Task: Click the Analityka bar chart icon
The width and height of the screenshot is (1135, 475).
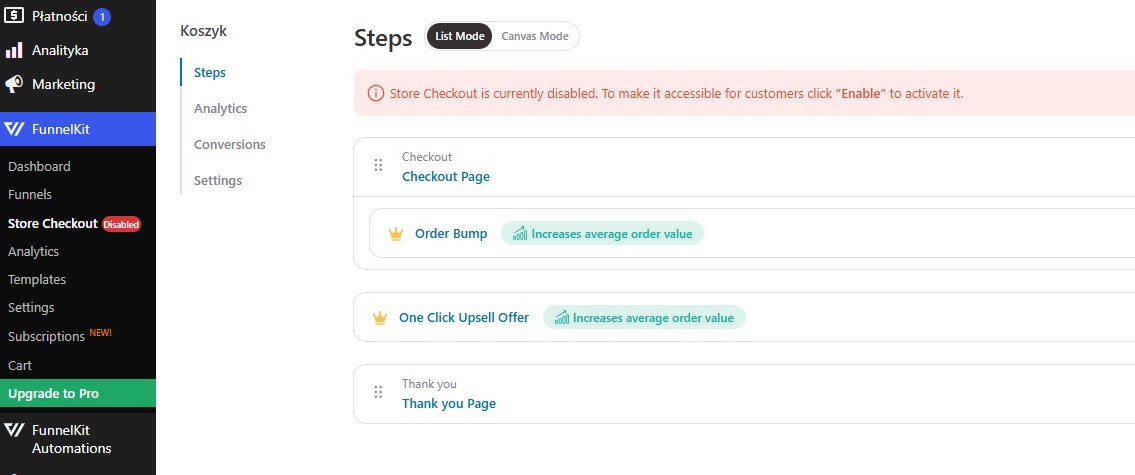Action: tap(14, 51)
